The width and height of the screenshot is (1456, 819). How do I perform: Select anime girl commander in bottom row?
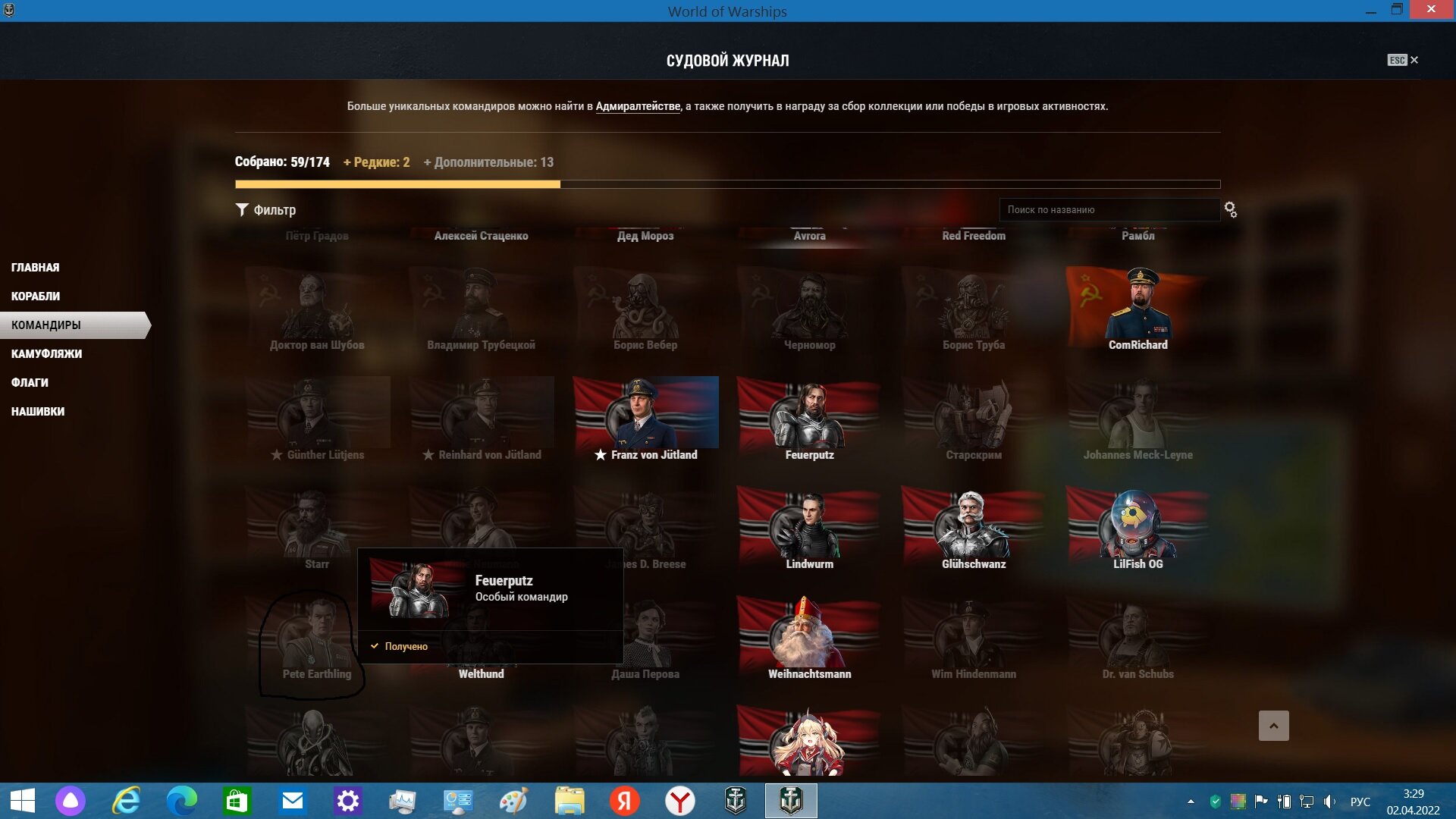point(809,741)
